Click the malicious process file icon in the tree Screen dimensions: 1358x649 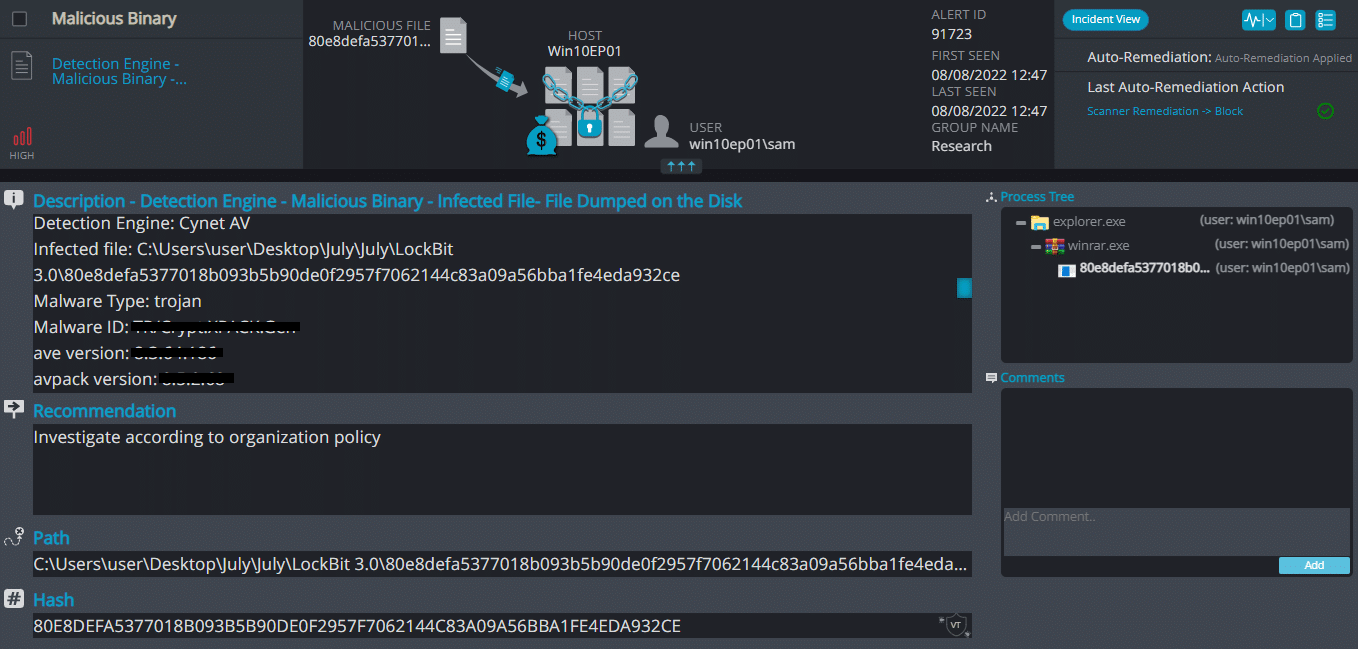[x=1067, y=269]
